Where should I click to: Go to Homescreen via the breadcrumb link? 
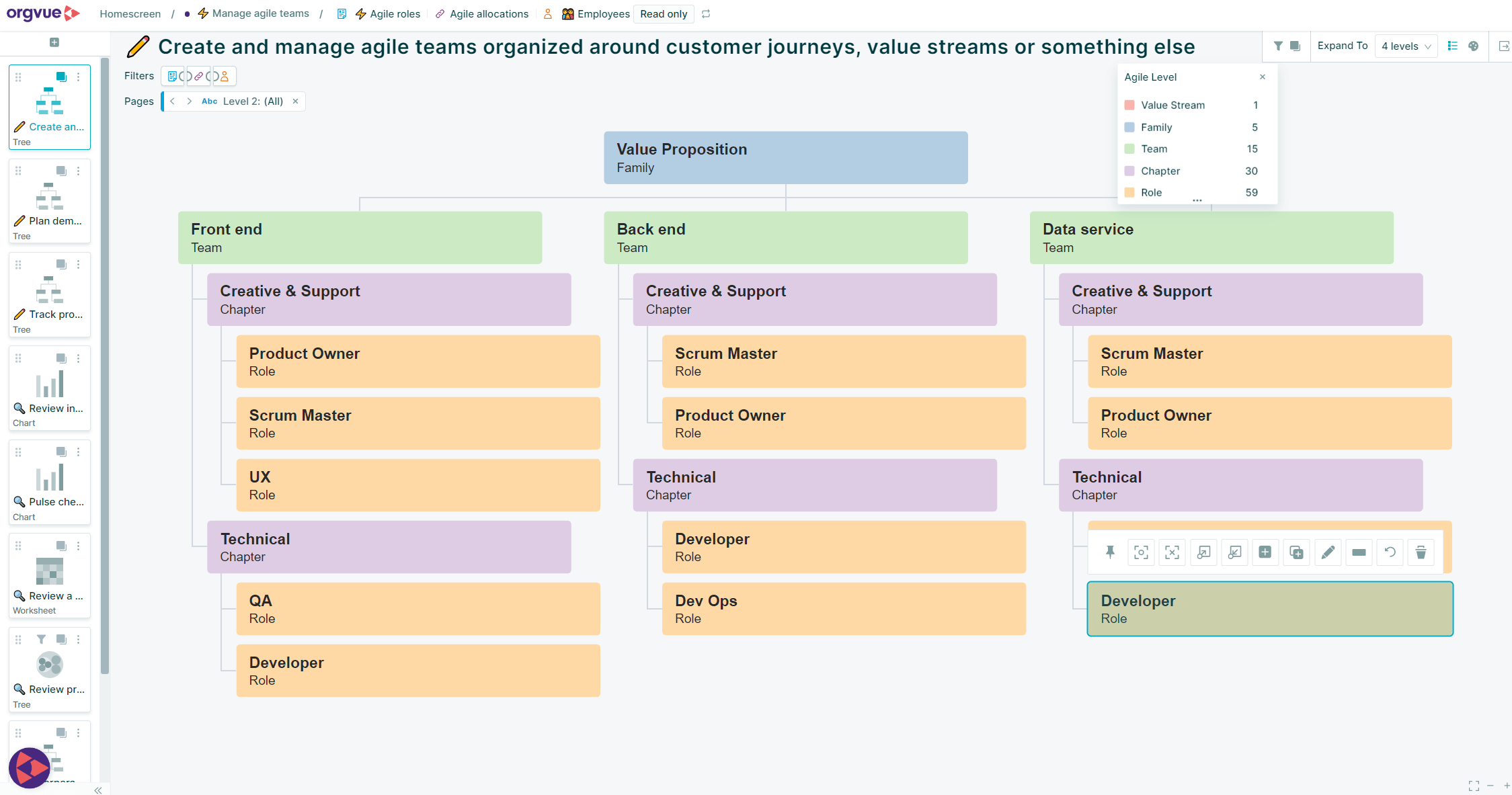click(x=129, y=13)
